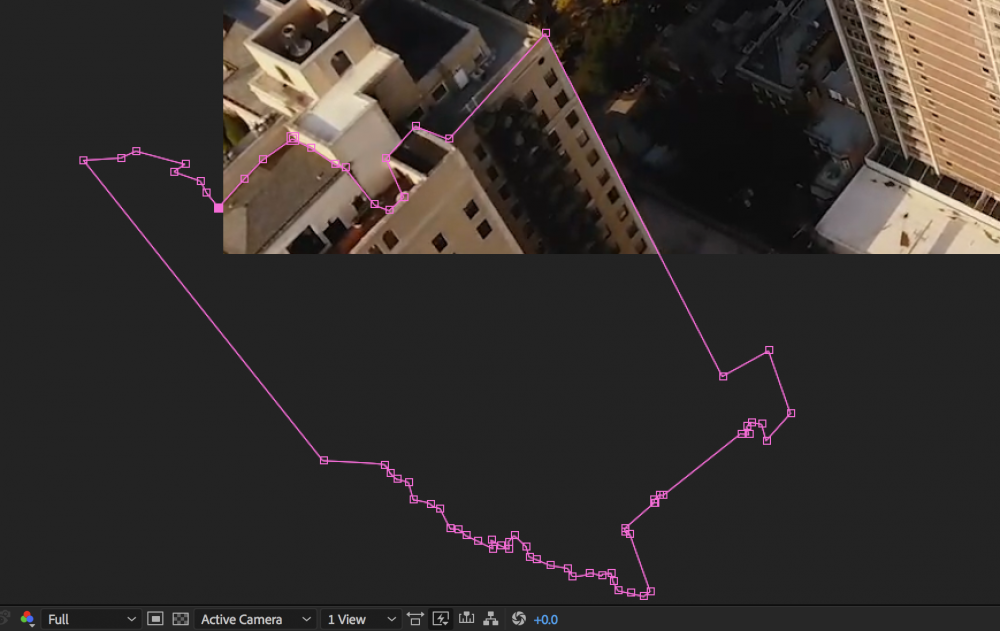
Task: Toggle the Region of Interest button
Action: (x=155, y=619)
